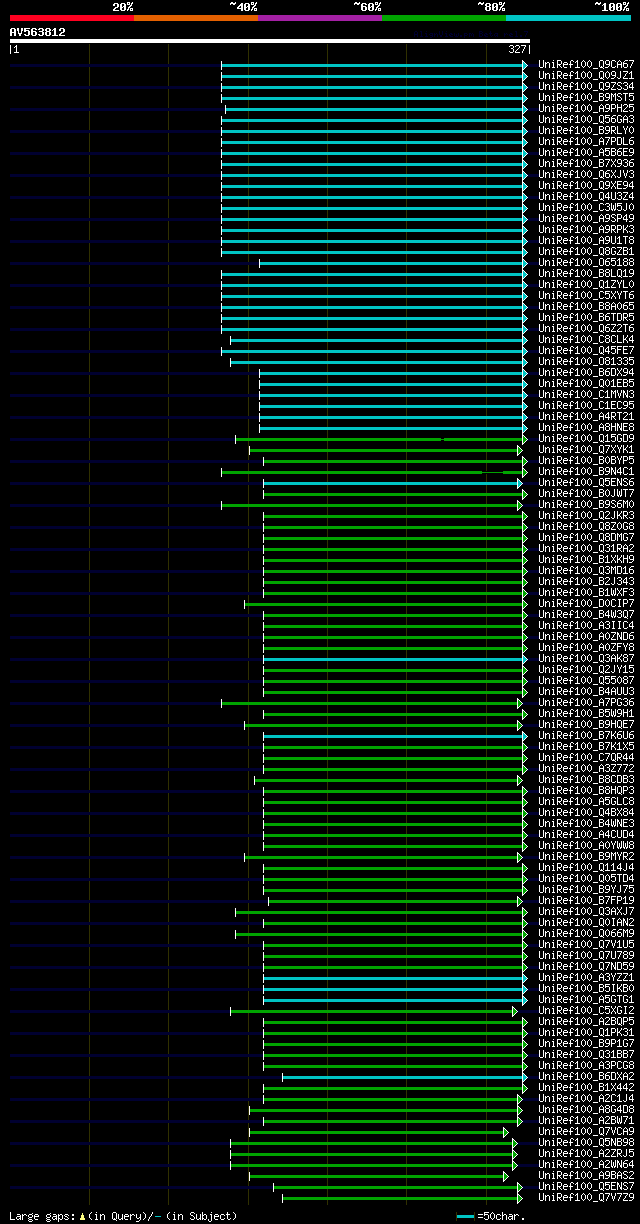Click the UniRef100_A7PDL6 label
The width and height of the screenshot is (640, 1224).
coord(586,141)
